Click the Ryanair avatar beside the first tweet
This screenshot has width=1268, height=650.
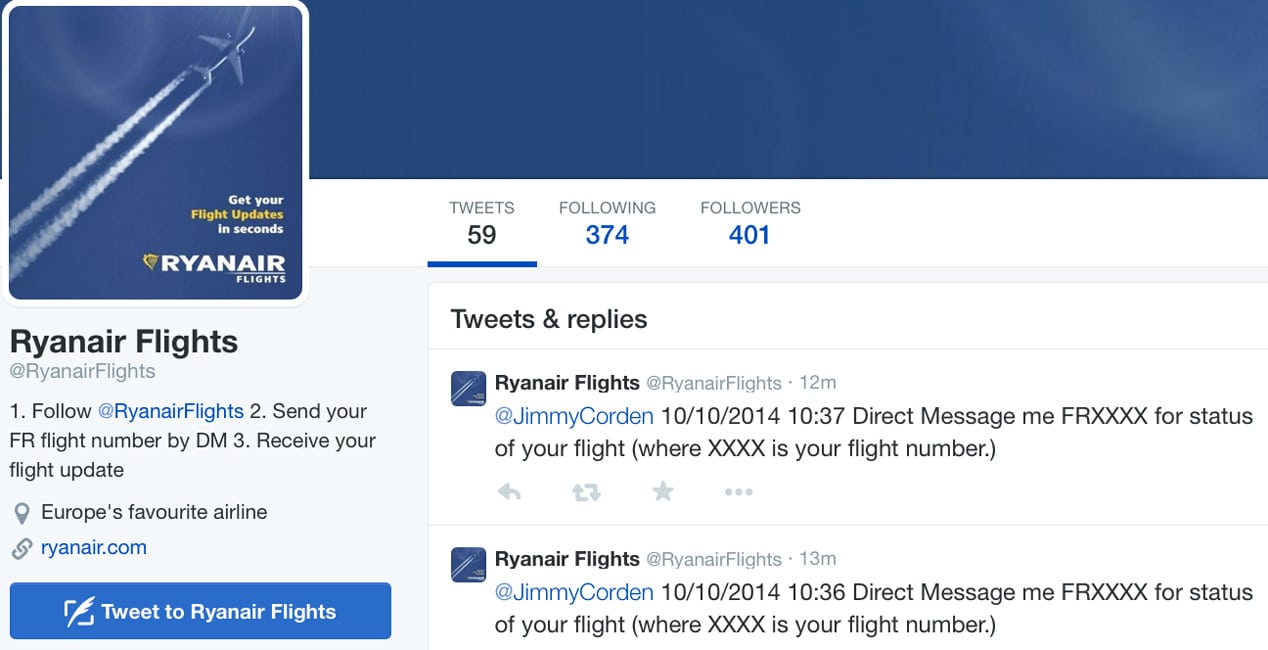coord(466,389)
